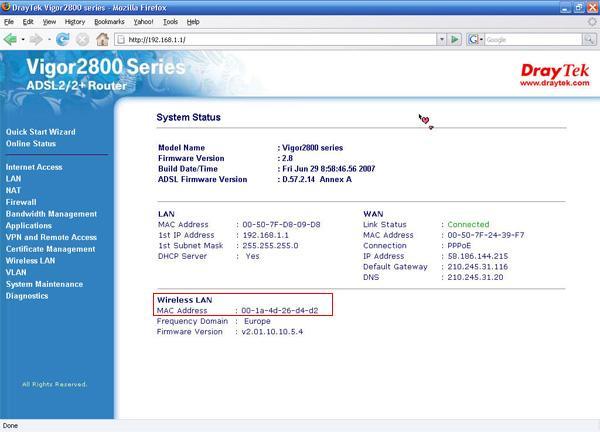Screen dimensions: 600x432
Task: Go to the Home page icon
Action: tap(102, 39)
